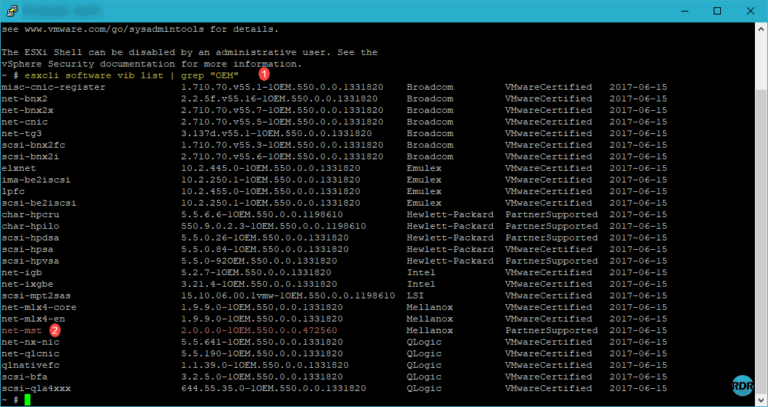Click Hewlett-Packard vendor in char-hpcru row

click(450, 215)
